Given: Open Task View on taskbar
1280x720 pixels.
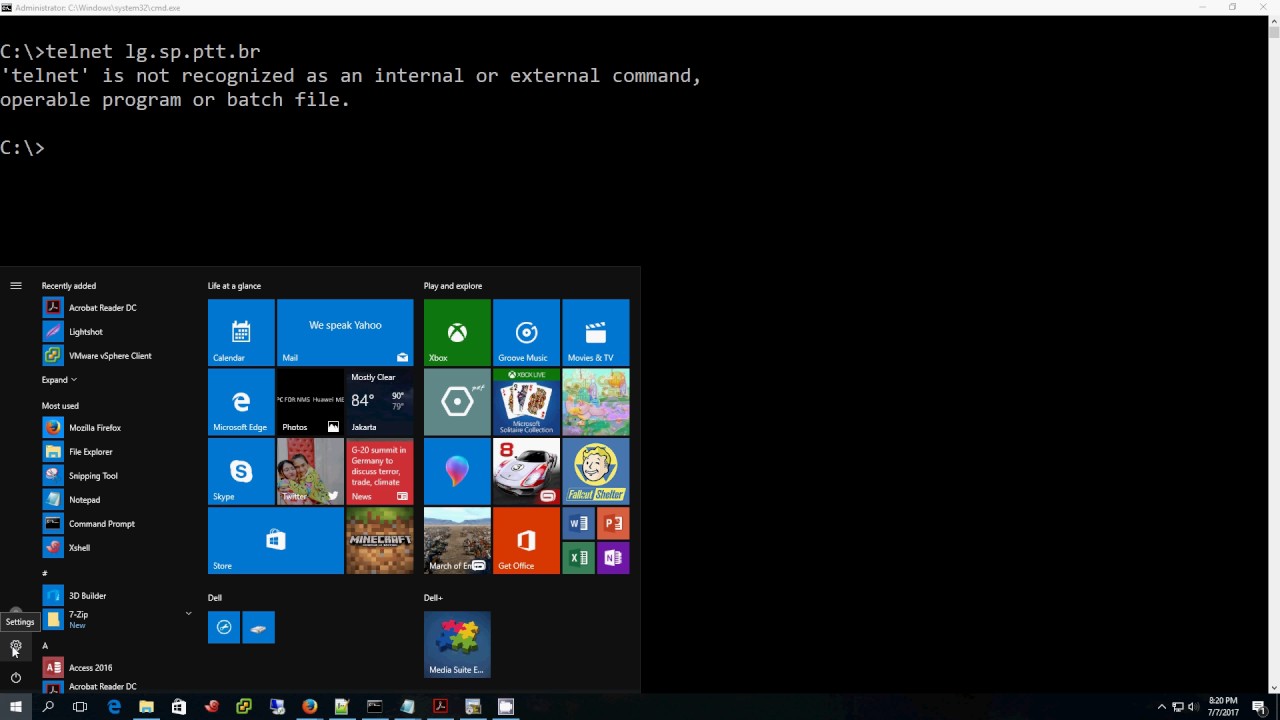Looking at the screenshot, I should tap(80, 707).
